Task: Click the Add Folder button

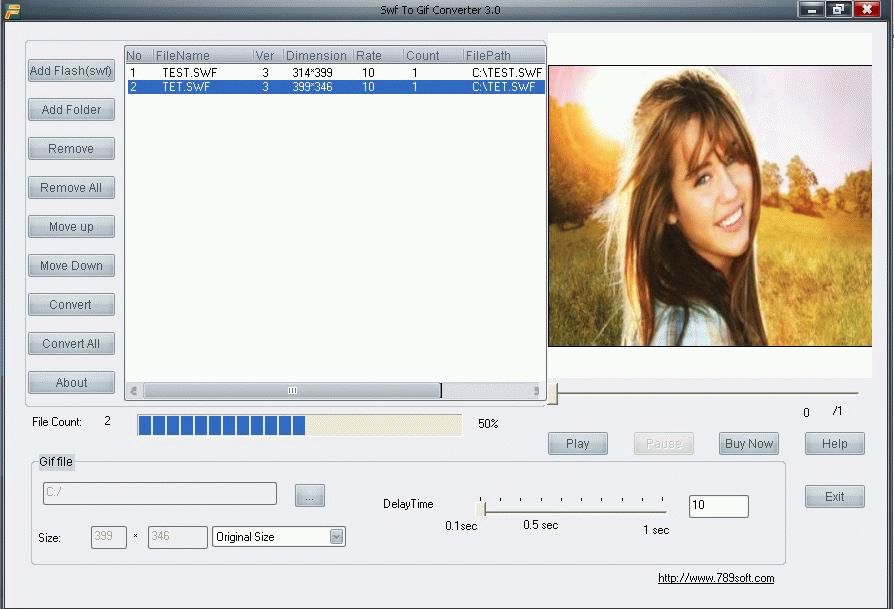Action: (x=71, y=109)
